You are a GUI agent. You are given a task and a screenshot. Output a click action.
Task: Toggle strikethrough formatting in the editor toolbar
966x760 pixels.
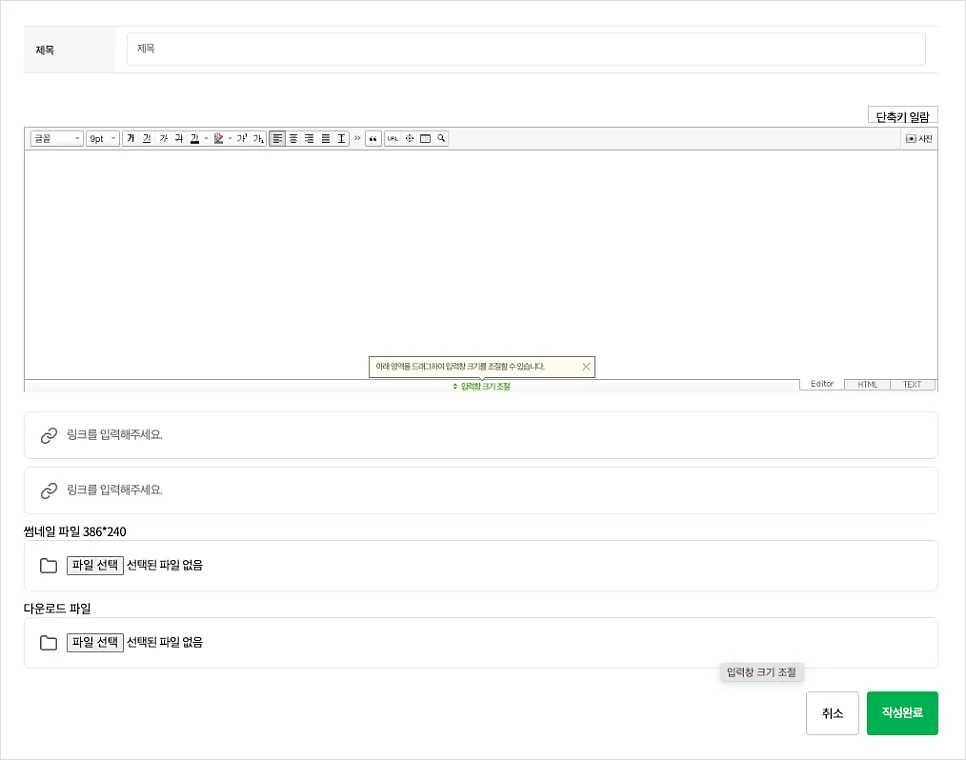click(x=179, y=139)
